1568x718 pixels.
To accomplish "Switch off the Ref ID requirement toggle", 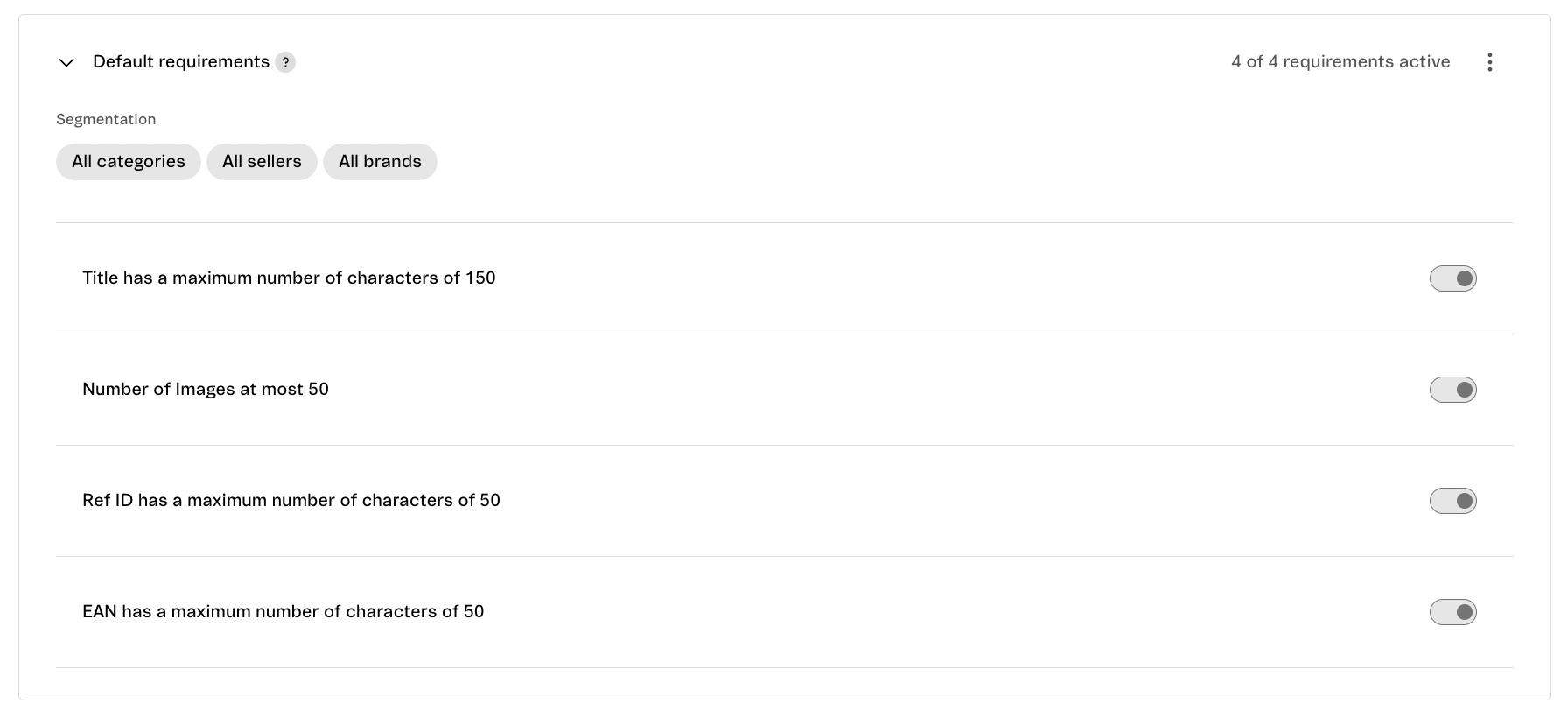I will coord(1452,501).
